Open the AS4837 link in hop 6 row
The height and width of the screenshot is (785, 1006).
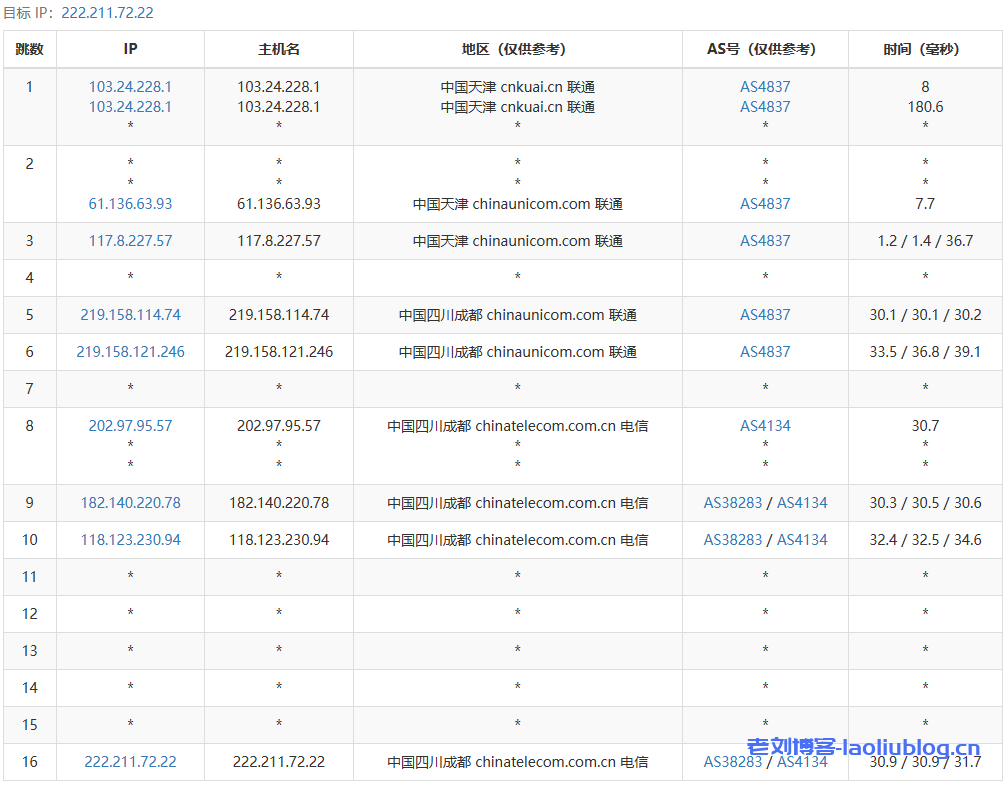pos(765,352)
